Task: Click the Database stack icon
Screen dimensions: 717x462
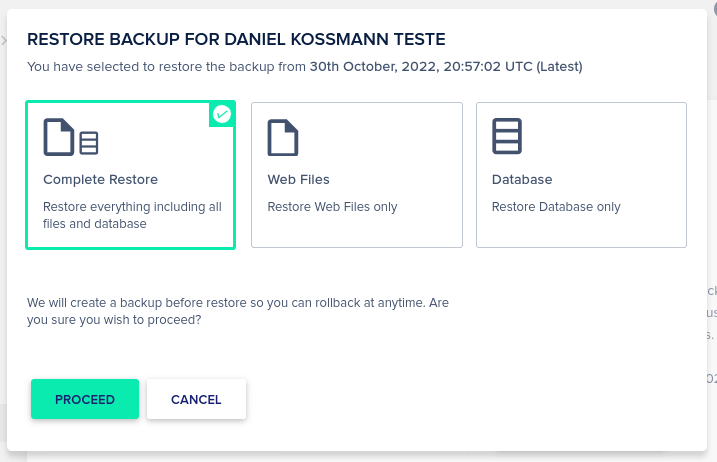Action: pos(507,136)
